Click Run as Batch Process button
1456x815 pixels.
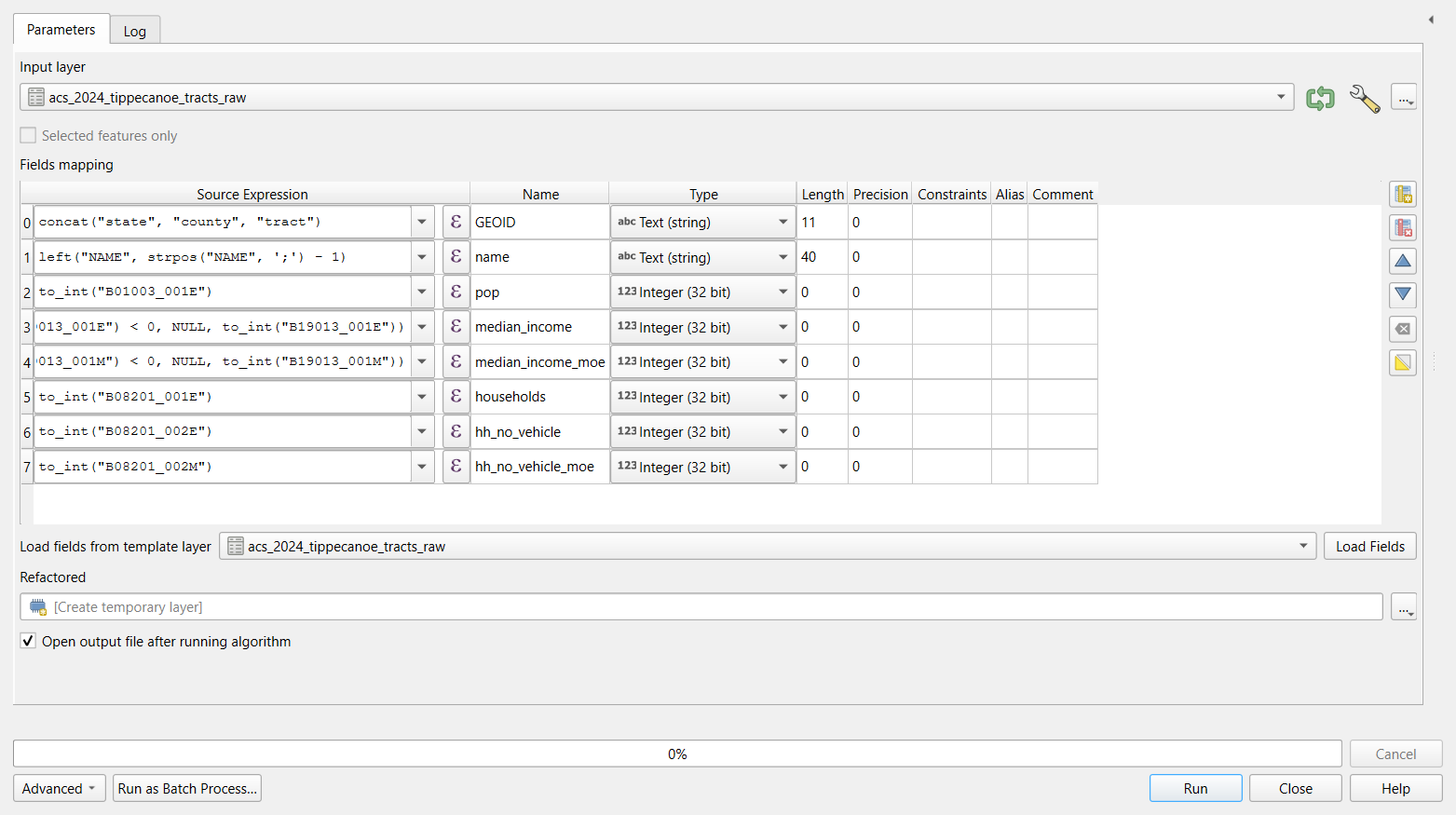(187, 788)
